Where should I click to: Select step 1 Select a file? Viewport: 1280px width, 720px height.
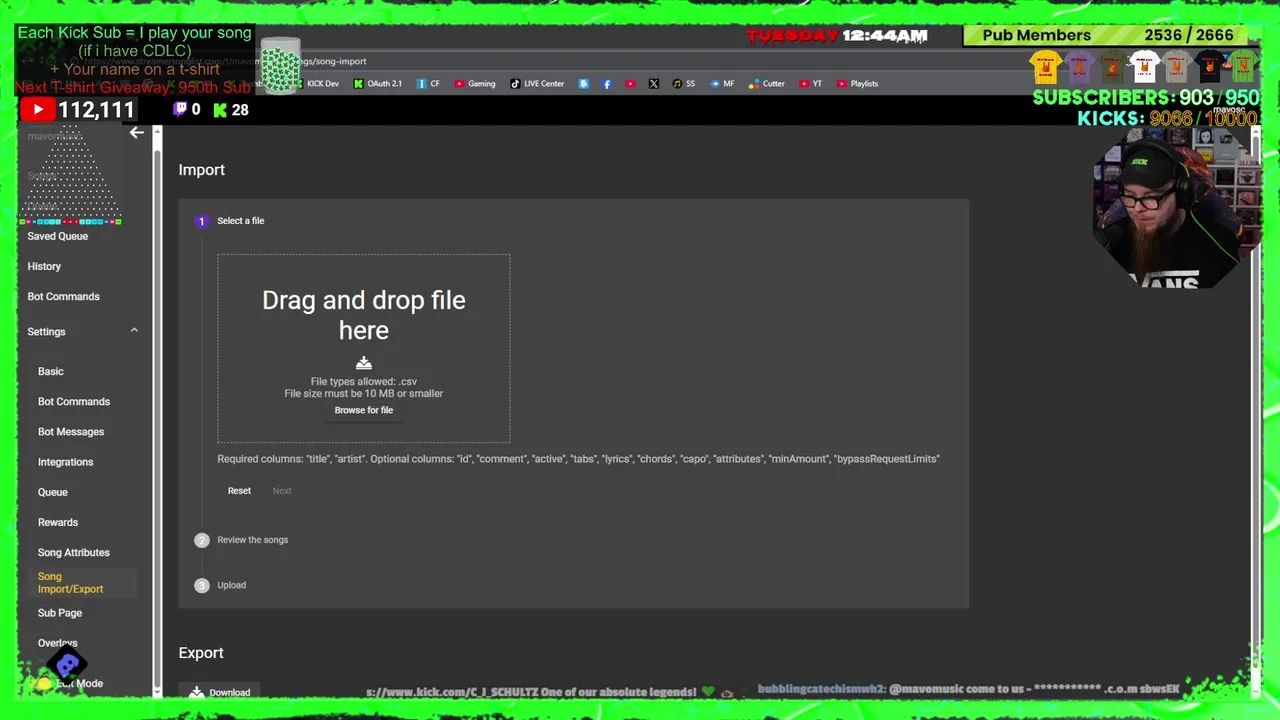230,221
